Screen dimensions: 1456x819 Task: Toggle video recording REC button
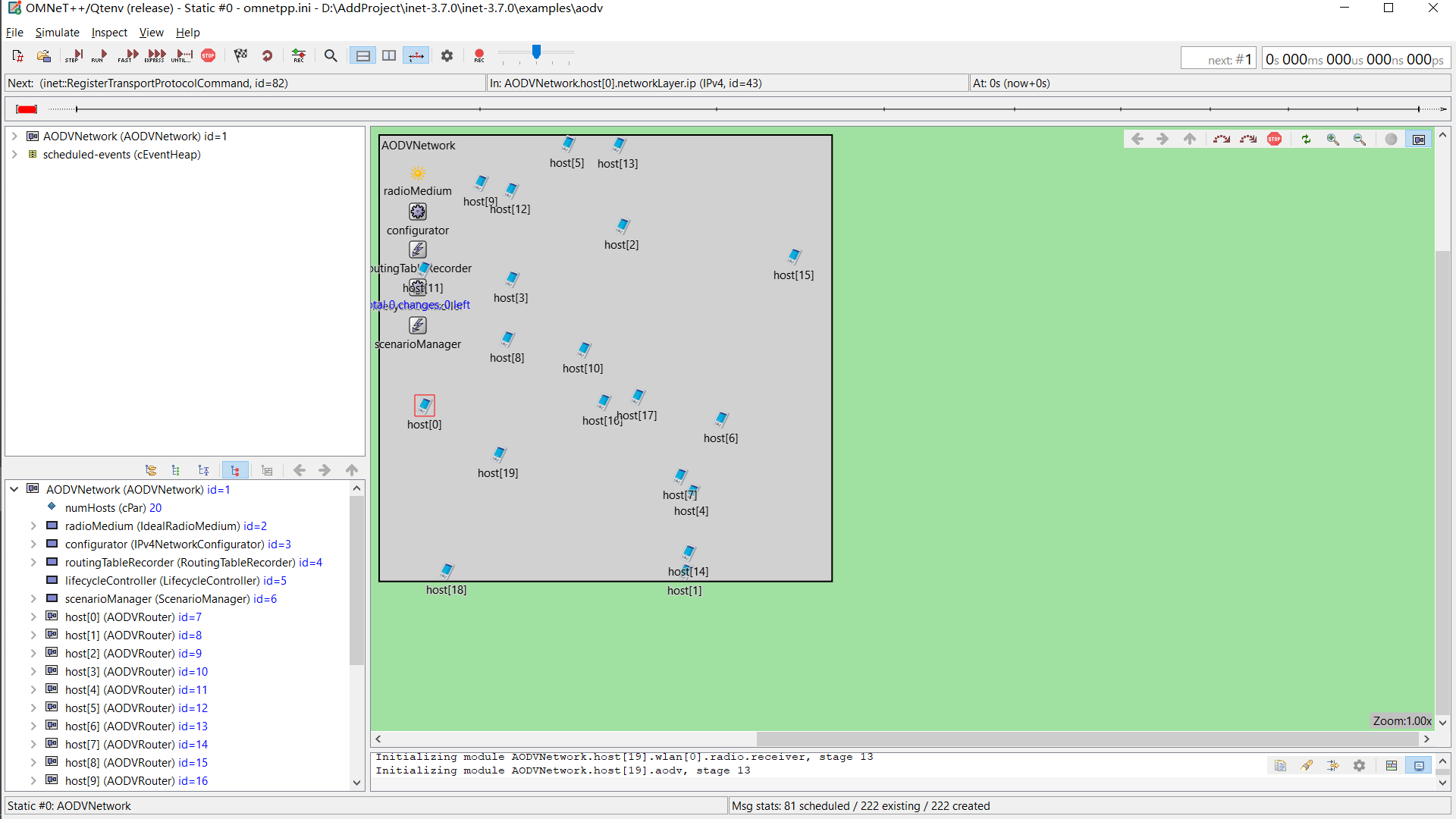pyautogui.click(x=479, y=55)
